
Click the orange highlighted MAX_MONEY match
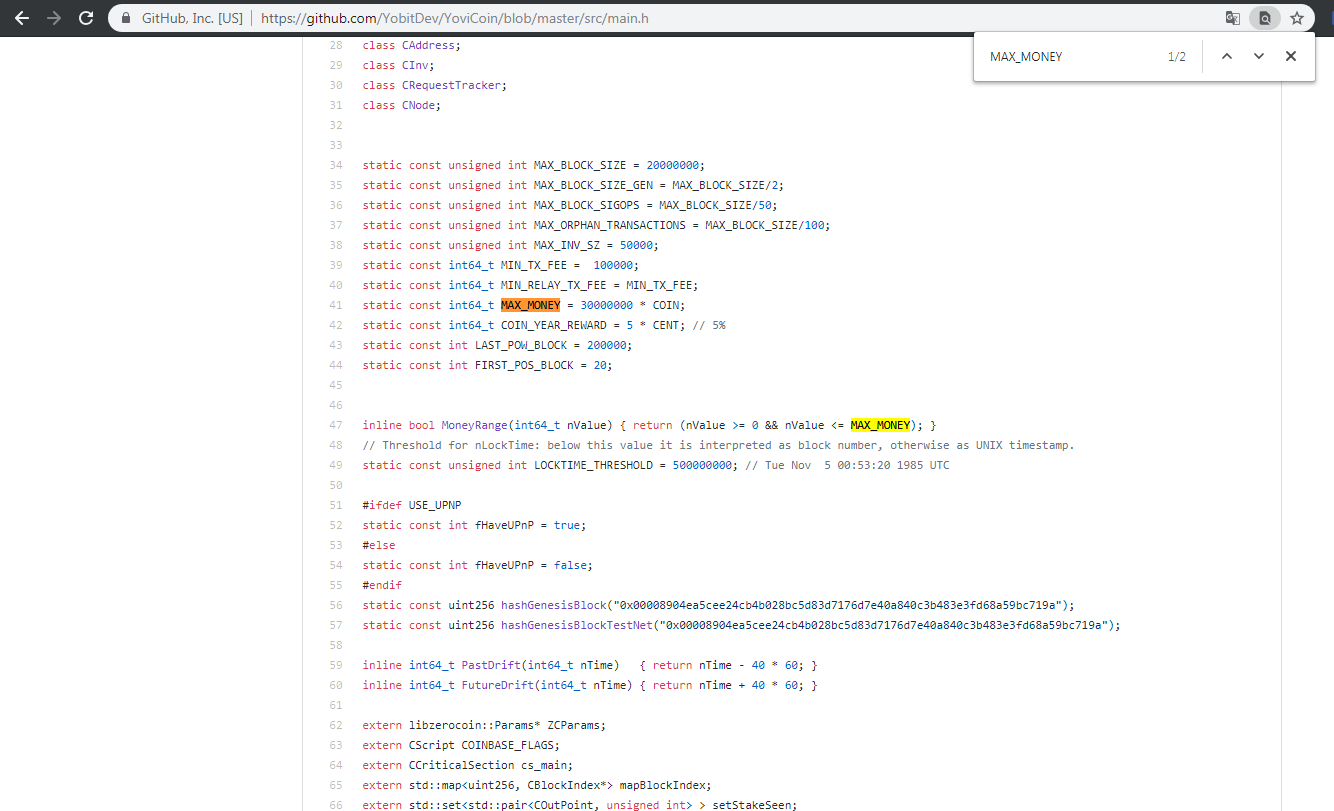point(530,305)
